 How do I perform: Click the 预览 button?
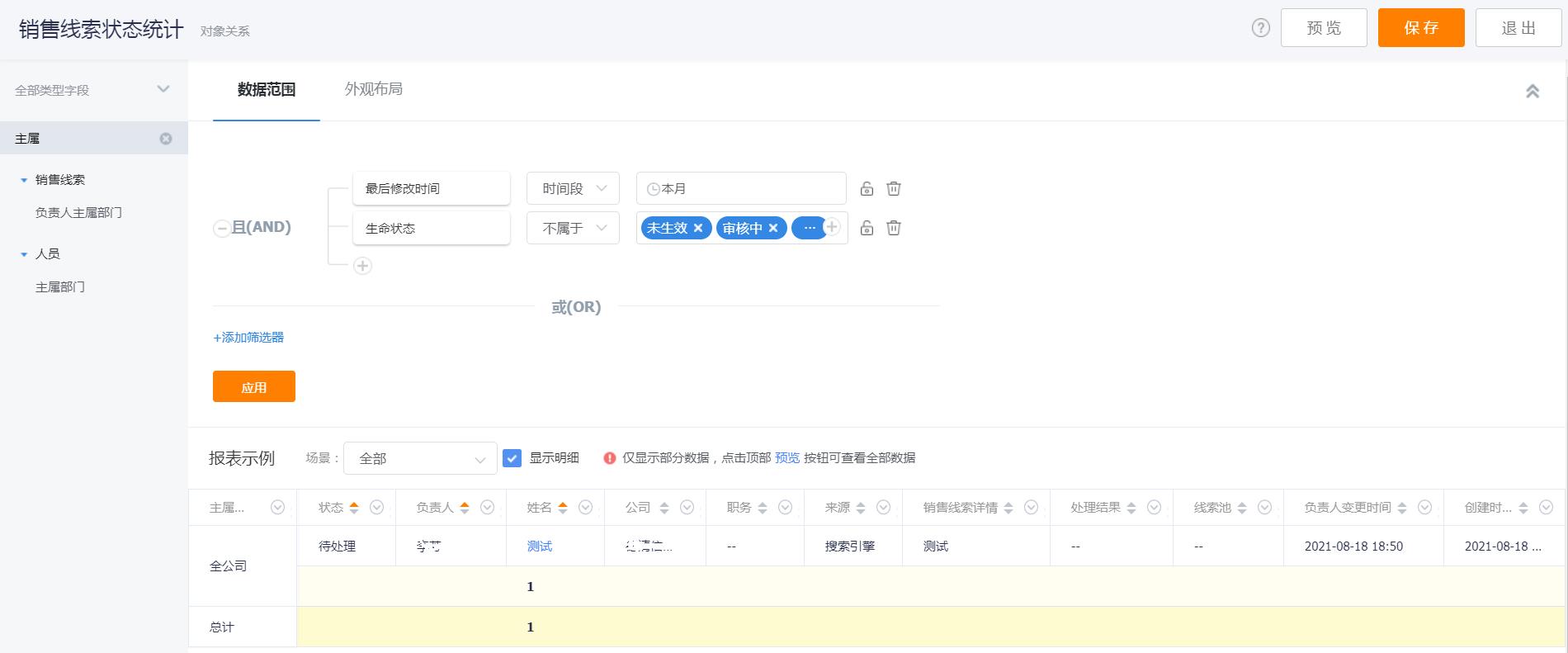tap(1324, 28)
